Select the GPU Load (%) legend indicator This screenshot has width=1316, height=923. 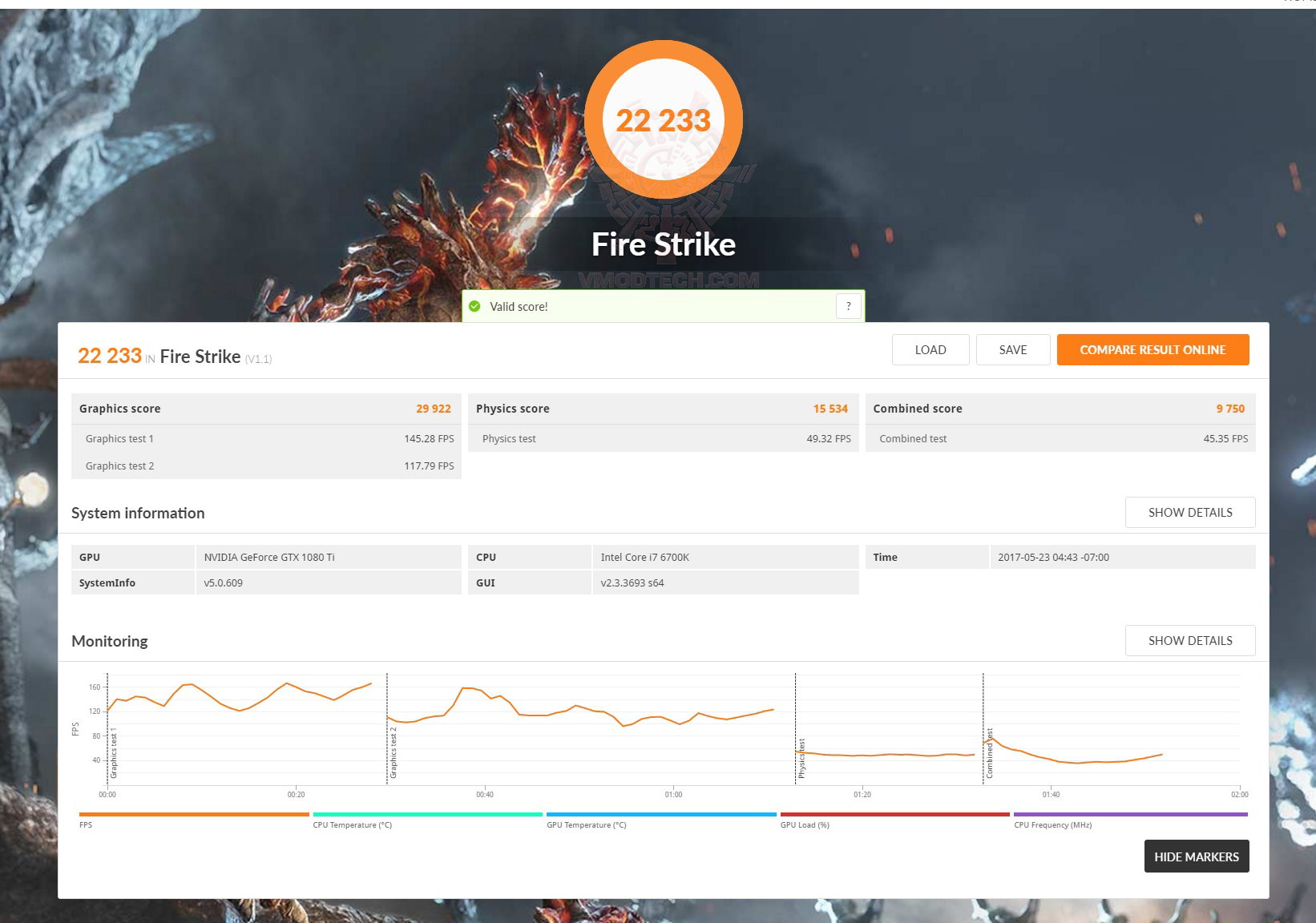[805, 824]
